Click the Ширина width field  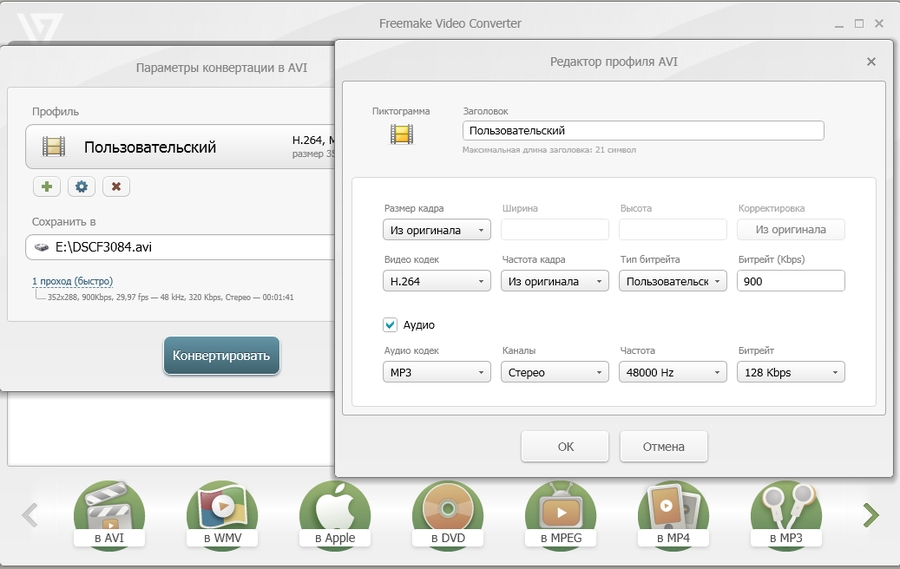point(554,230)
